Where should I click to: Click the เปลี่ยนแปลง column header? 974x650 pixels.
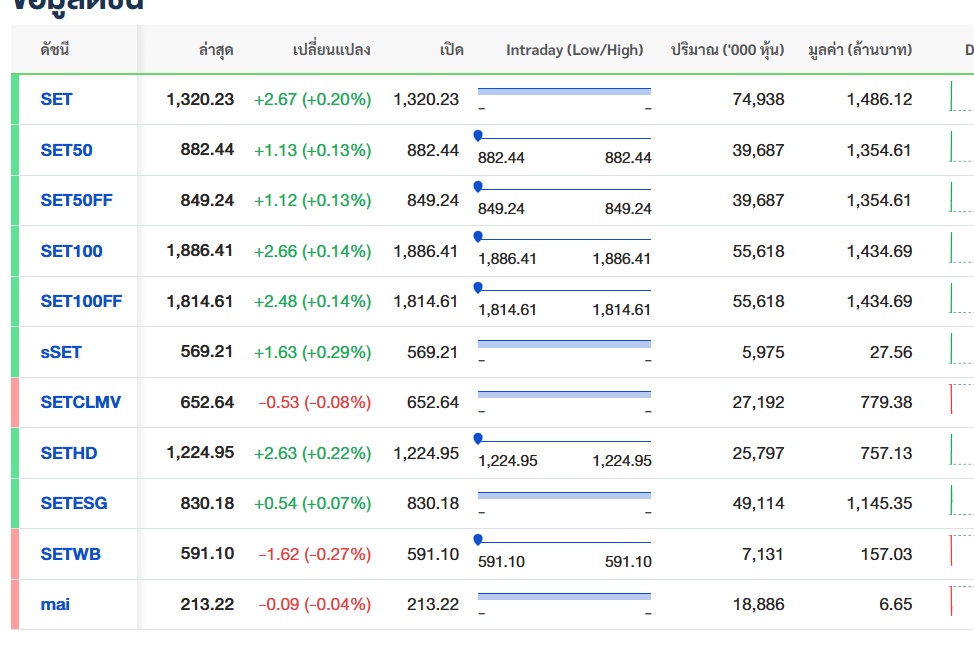pyautogui.click(x=331, y=49)
